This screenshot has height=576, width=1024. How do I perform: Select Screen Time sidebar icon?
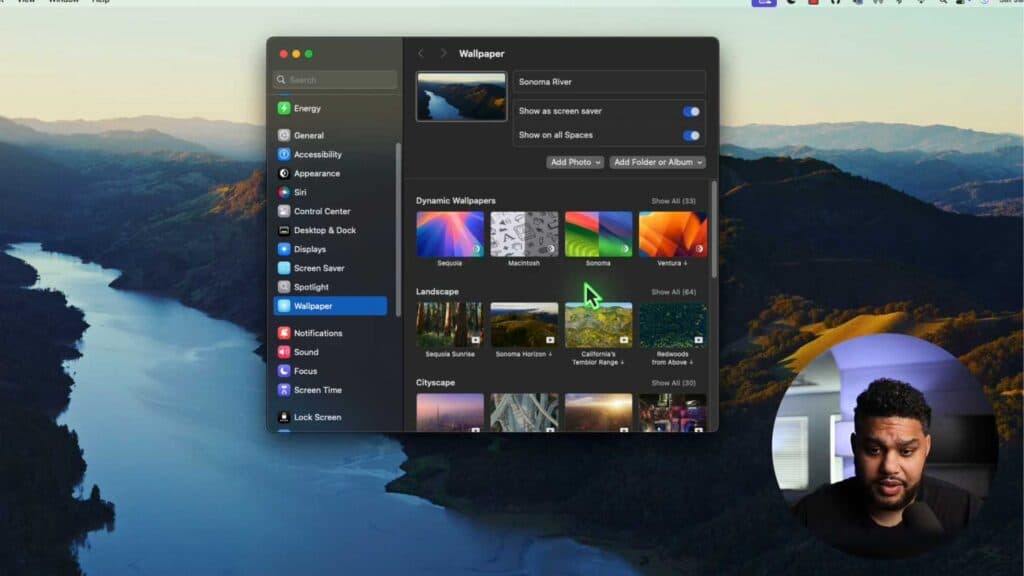click(283, 390)
